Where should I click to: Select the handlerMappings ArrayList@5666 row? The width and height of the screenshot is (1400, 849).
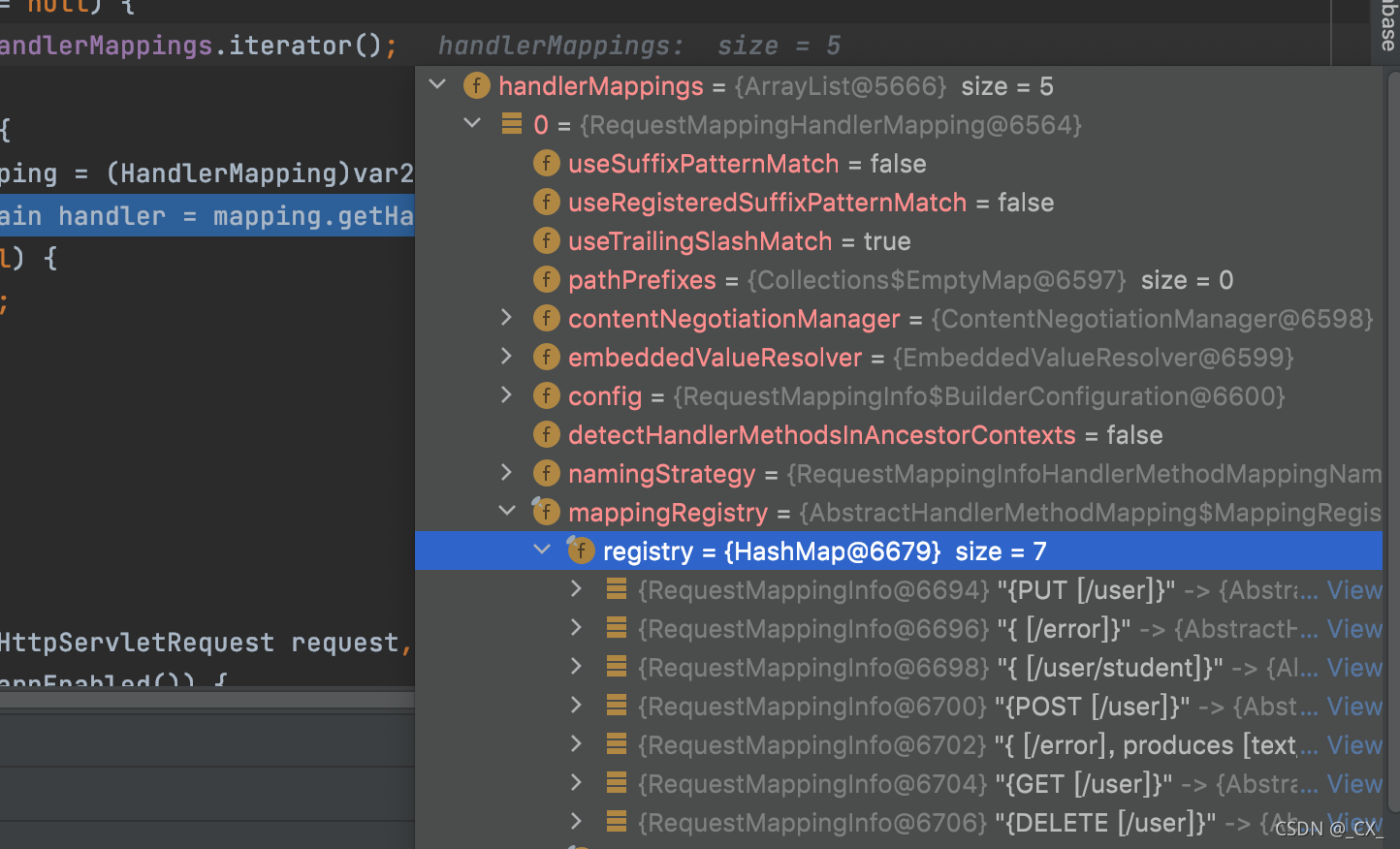(899, 85)
